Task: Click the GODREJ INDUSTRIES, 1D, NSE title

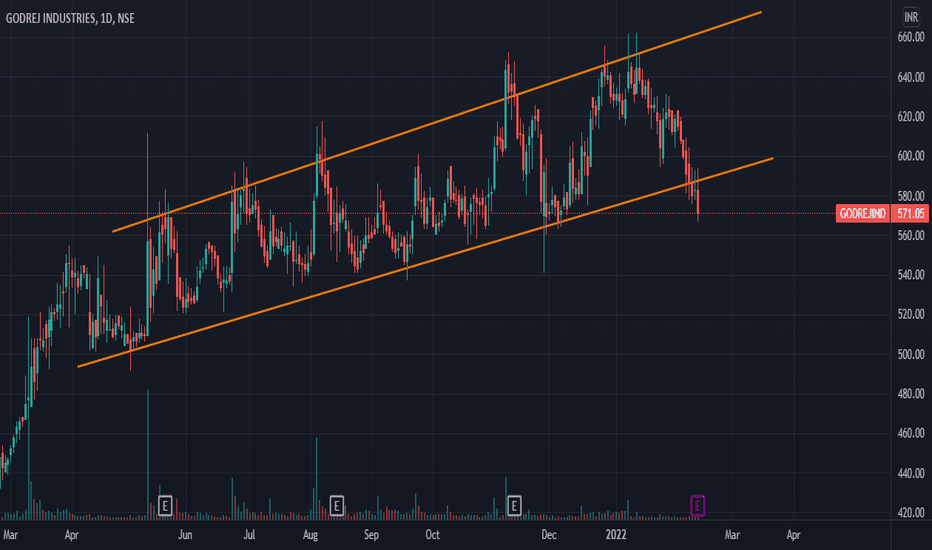Action: coord(70,18)
